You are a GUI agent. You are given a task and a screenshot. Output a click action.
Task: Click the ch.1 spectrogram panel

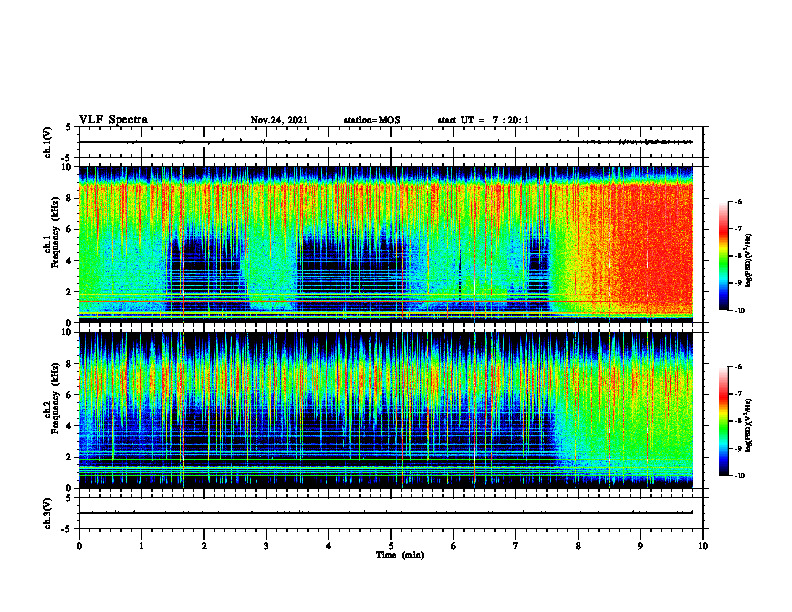[386, 244]
